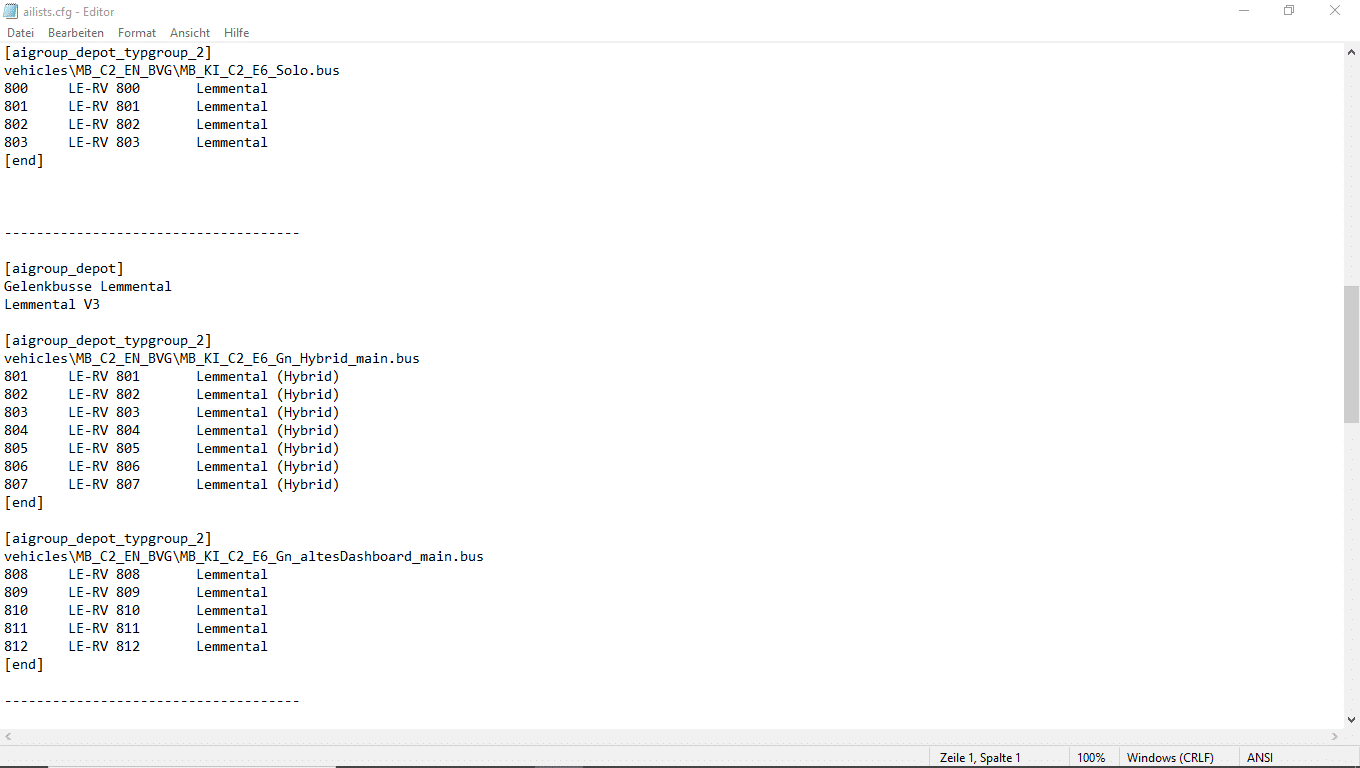Click the Notepad icon in the title bar
Viewport: 1360px width, 768px height.
pos(11,12)
